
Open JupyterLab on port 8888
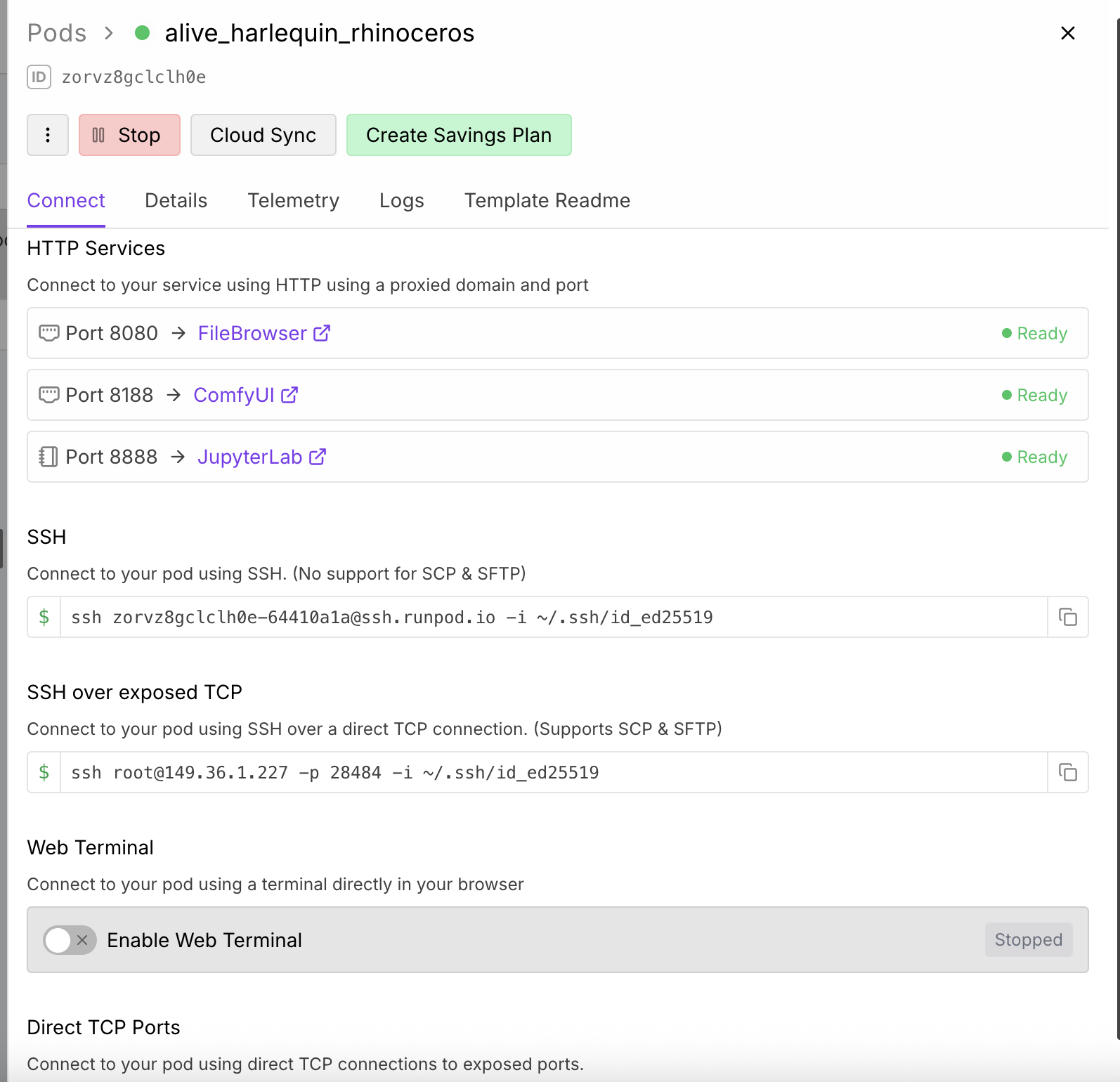point(249,457)
